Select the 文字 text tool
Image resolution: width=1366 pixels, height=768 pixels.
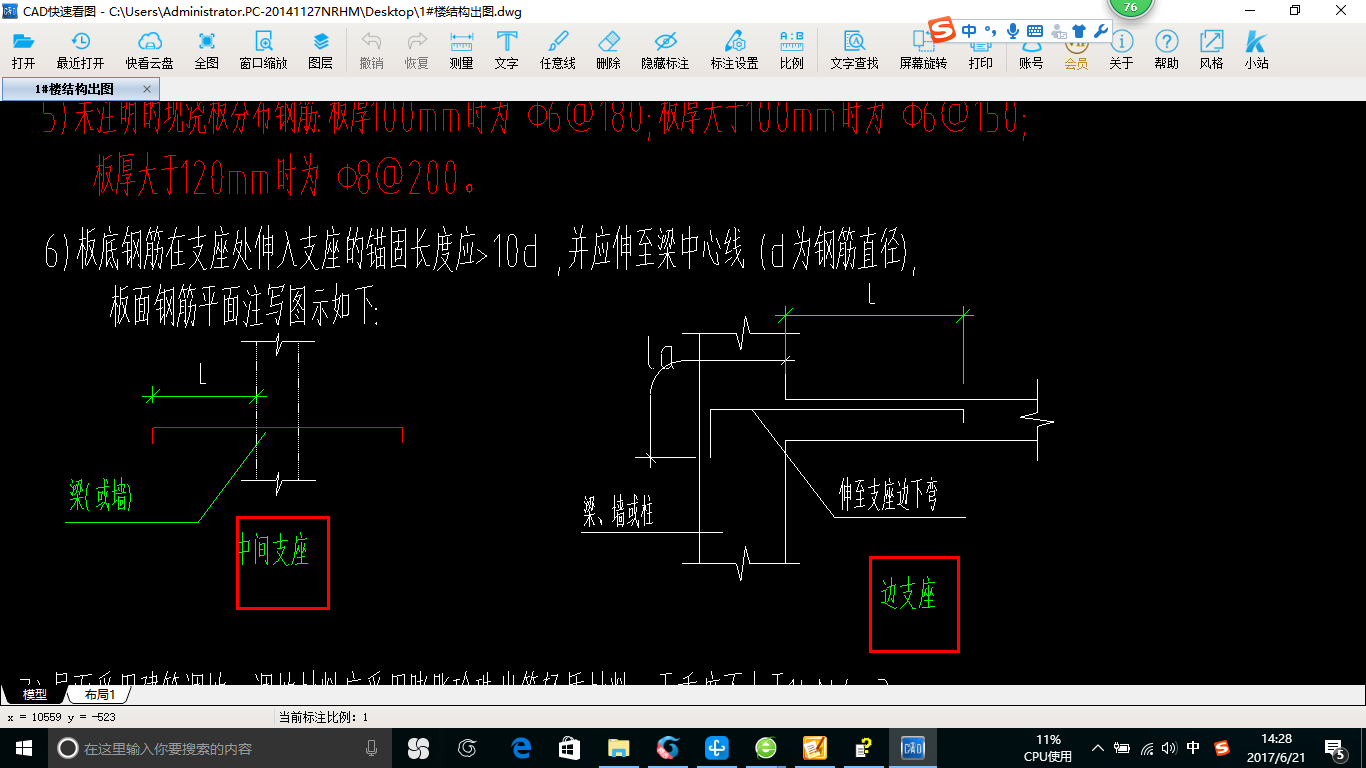pyautogui.click(x=506, y=48)
